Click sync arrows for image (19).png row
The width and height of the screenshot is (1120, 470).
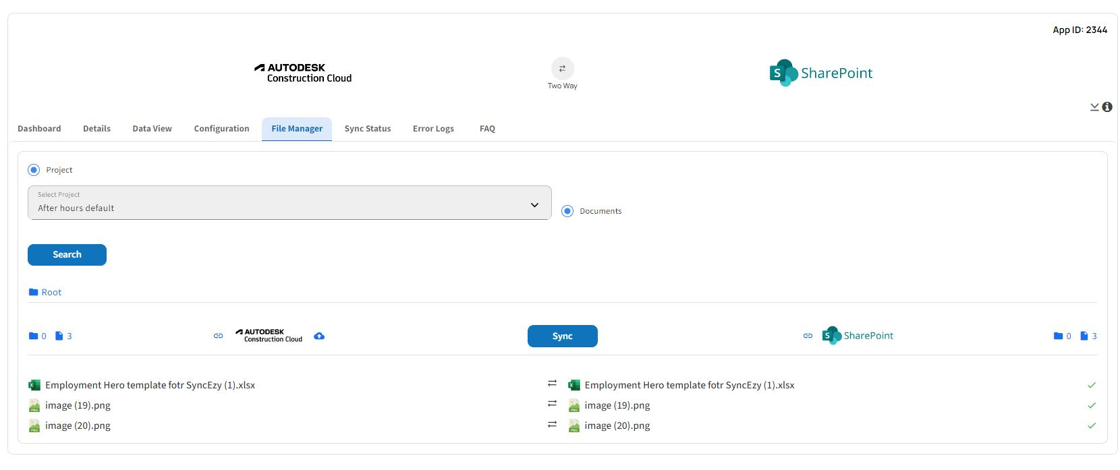(552, 404)
